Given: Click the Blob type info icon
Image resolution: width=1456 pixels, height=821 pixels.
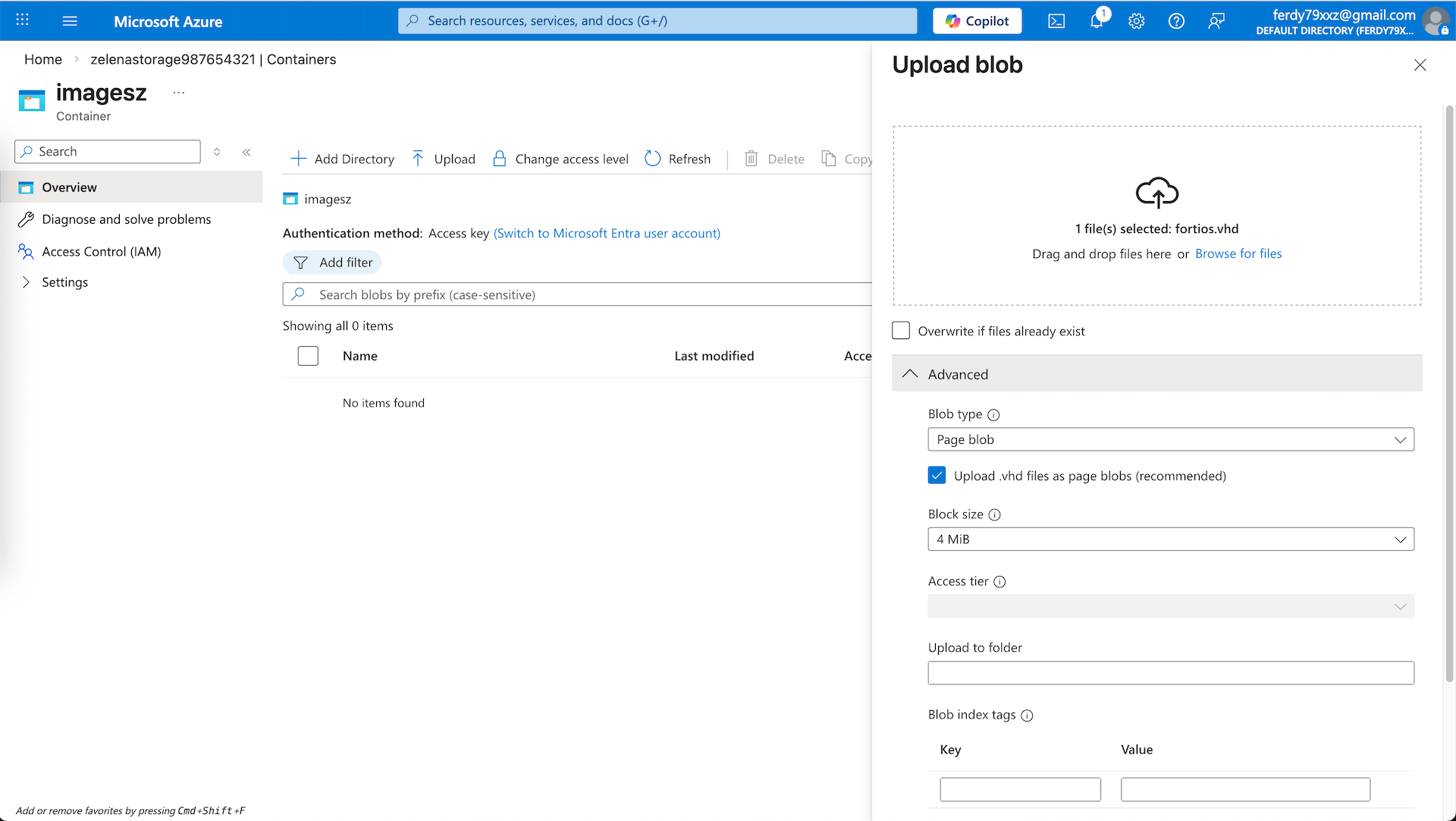Looking at the screenshot, I should coord(993,415).
